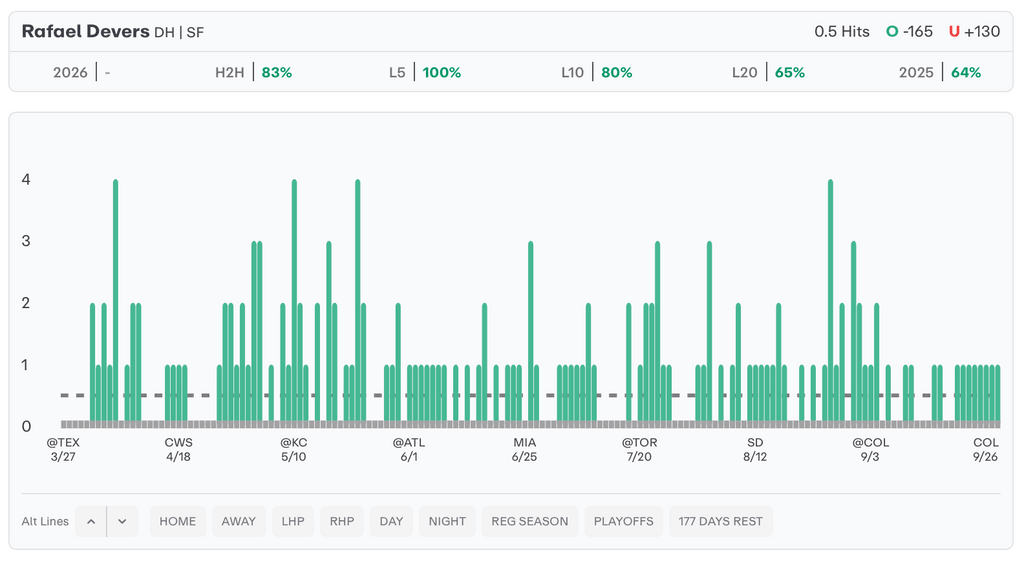The height and width of the screenshot is (562, 1024).
Task: Toggle the AWAY games filter
Action: click(x=238, y=521)
